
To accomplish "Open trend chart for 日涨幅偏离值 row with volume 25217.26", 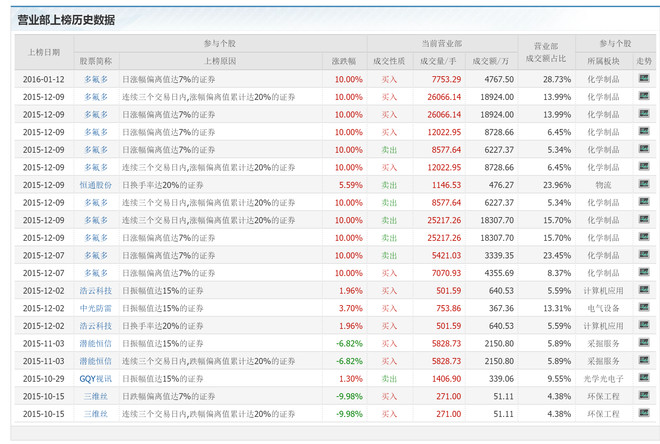I will (x=644, y=237).
